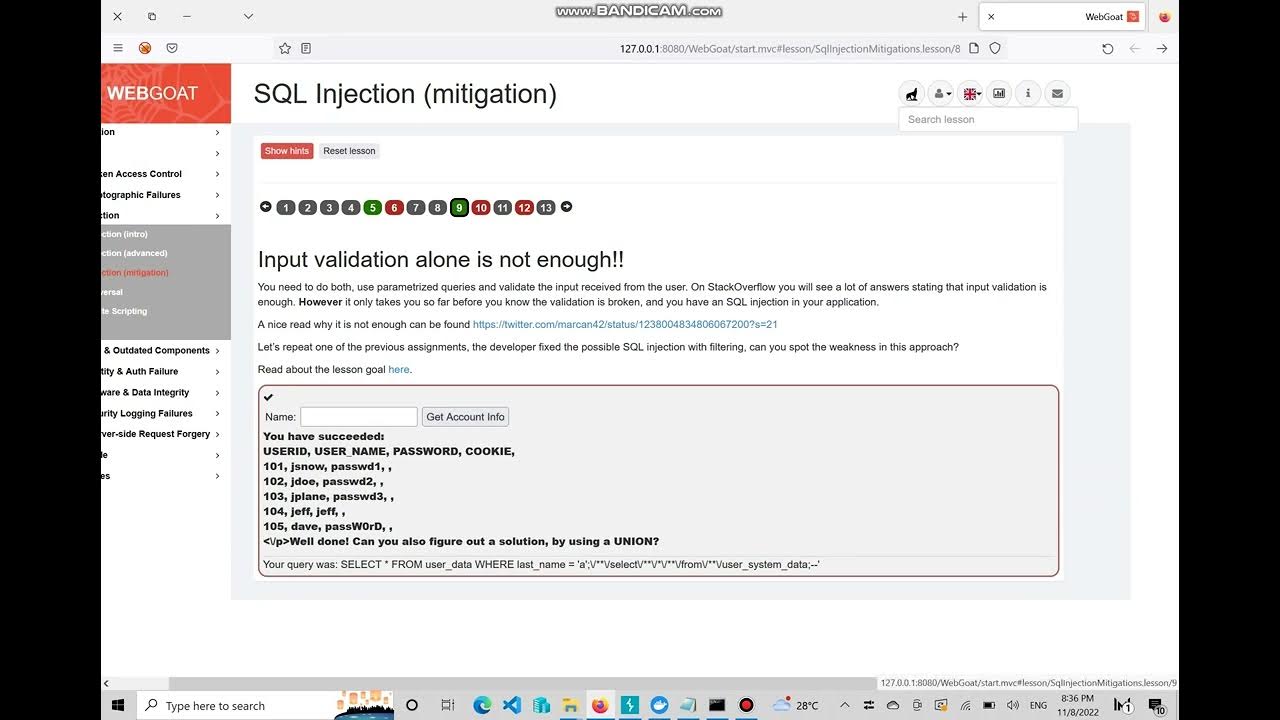Open red lesson page 6
The width and height of the screenshot is (1280, 720).
[x=394, y=208]
